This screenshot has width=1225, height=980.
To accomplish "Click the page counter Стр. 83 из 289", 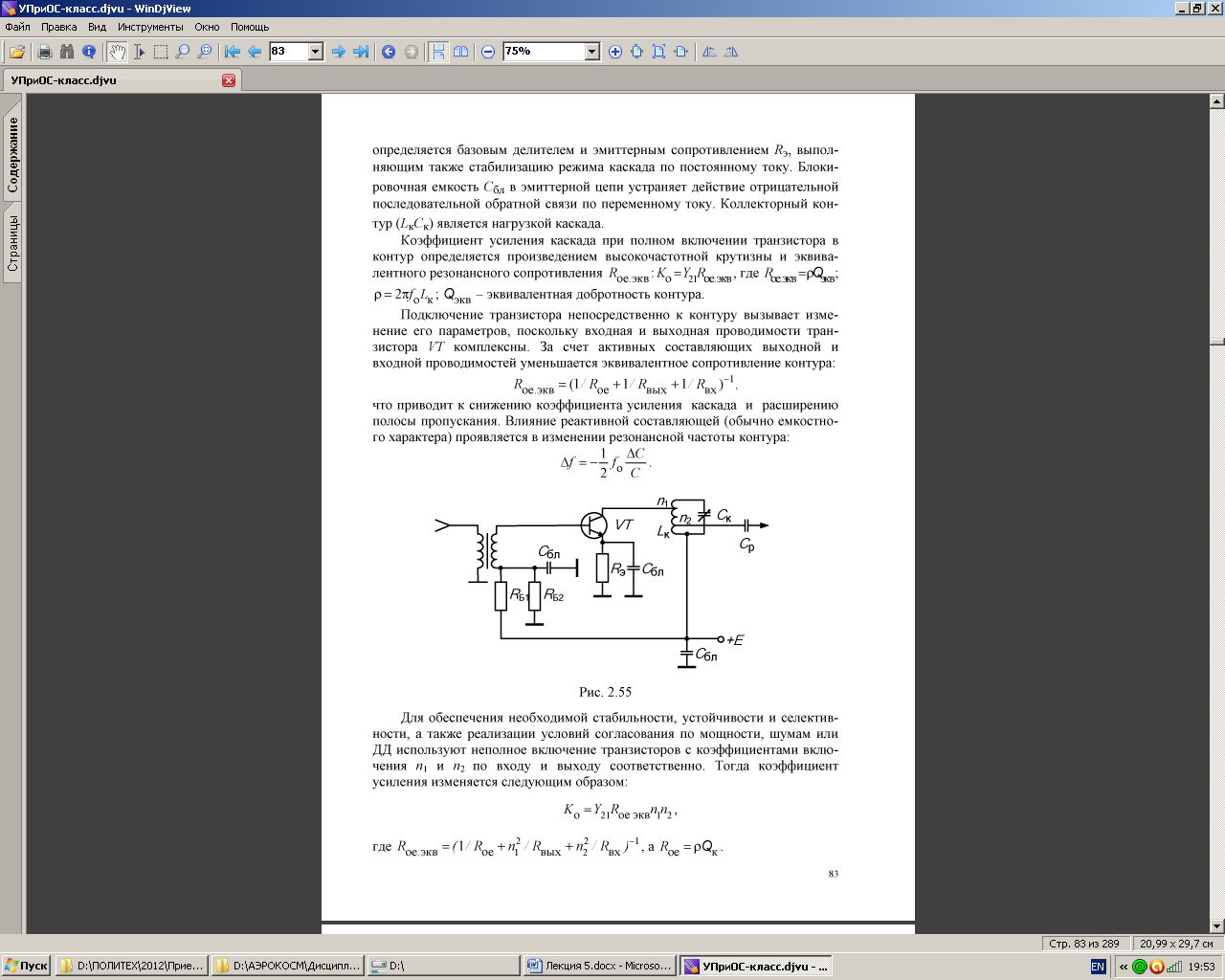I will [x=1084, y=944].
